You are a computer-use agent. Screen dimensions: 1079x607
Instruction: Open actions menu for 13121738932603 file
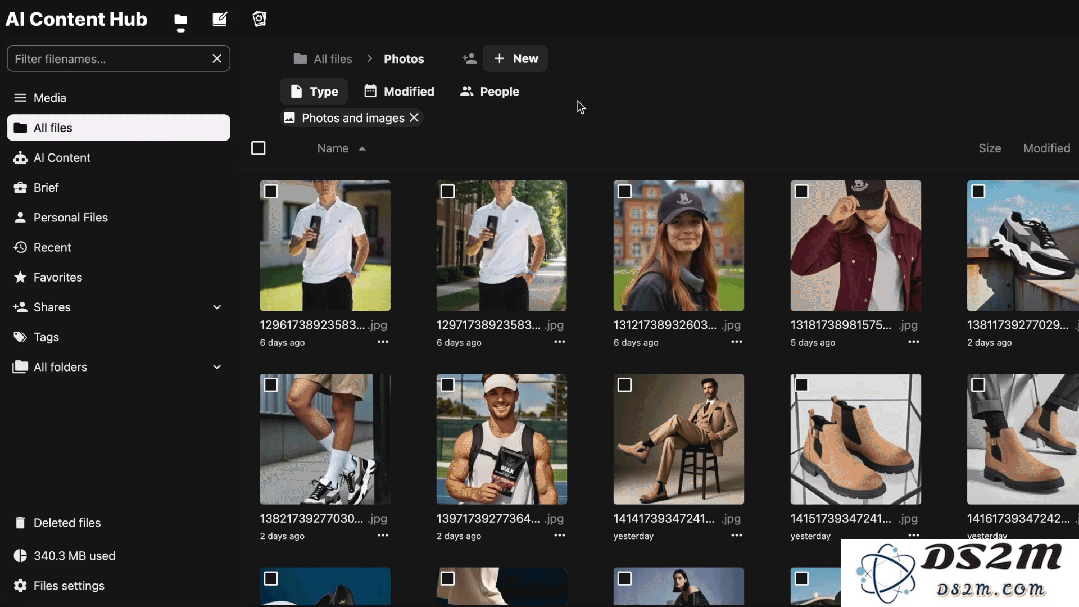click(736, 342)
